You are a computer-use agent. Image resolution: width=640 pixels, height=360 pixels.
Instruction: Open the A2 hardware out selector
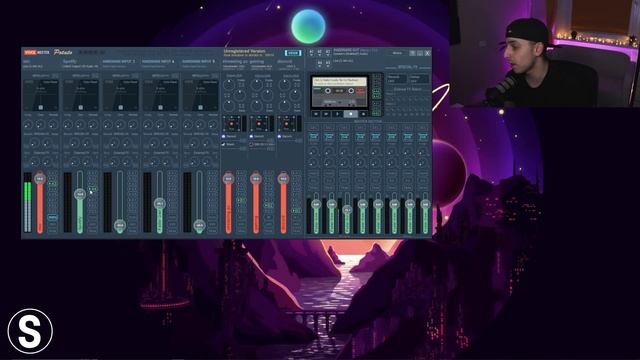320,52
